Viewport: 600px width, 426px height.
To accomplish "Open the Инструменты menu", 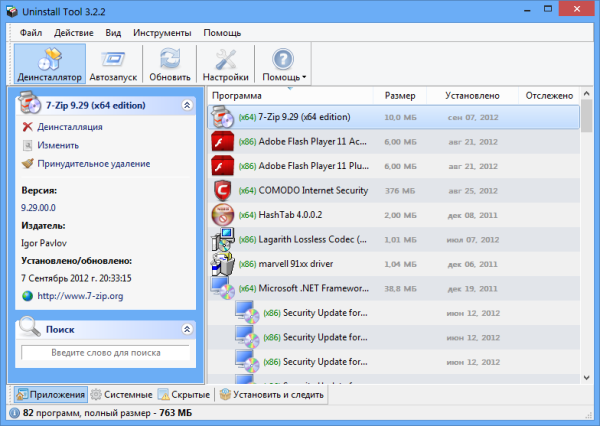I will coord(162,33).
